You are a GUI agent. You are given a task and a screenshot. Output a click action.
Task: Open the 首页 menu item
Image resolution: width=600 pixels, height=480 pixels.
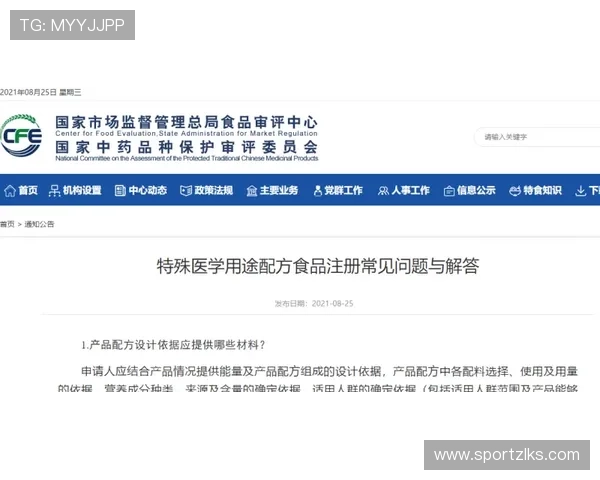(x=28, y=190)
